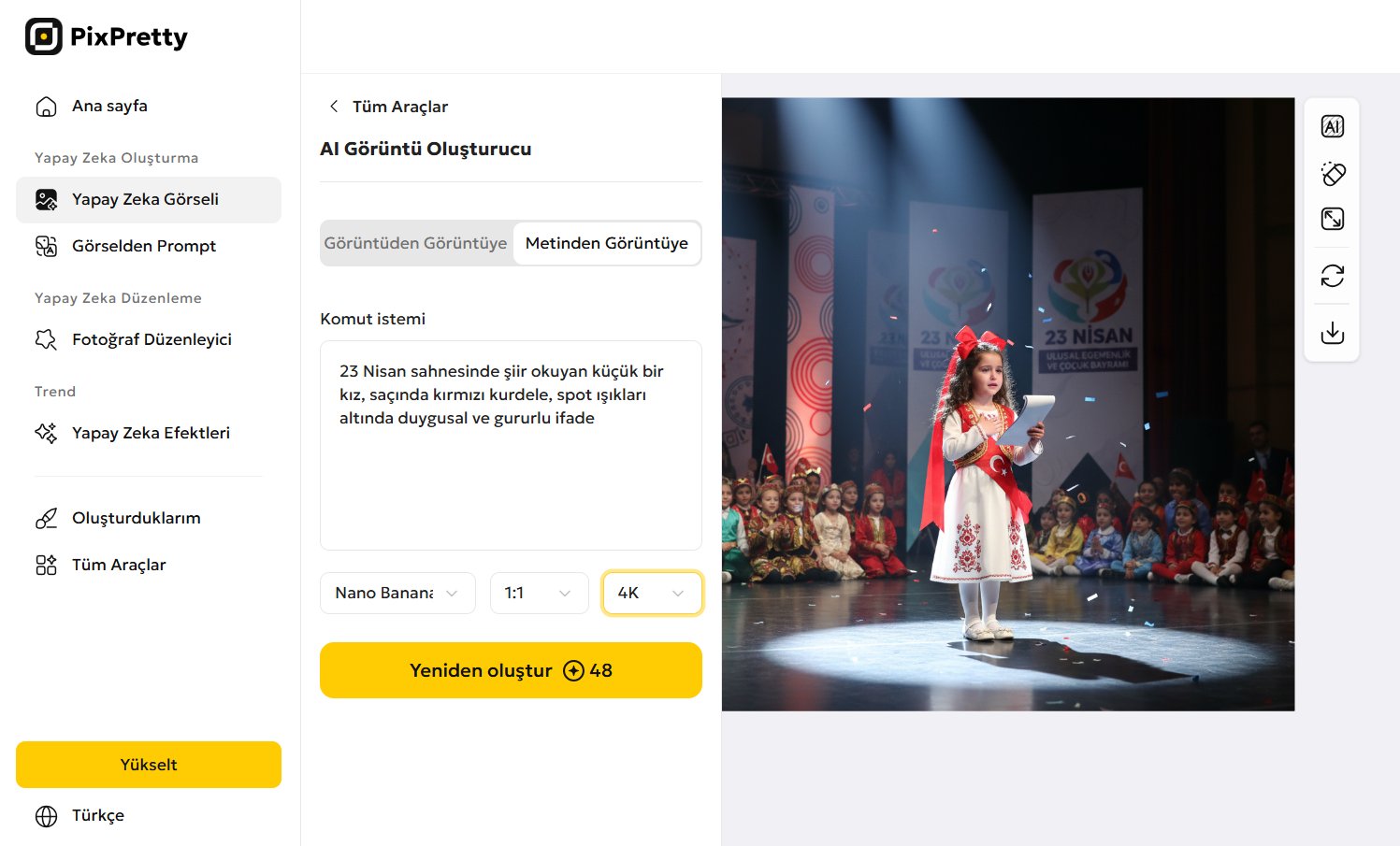Go back using the Tüm Araçlar arrow

tap(334, 107)
